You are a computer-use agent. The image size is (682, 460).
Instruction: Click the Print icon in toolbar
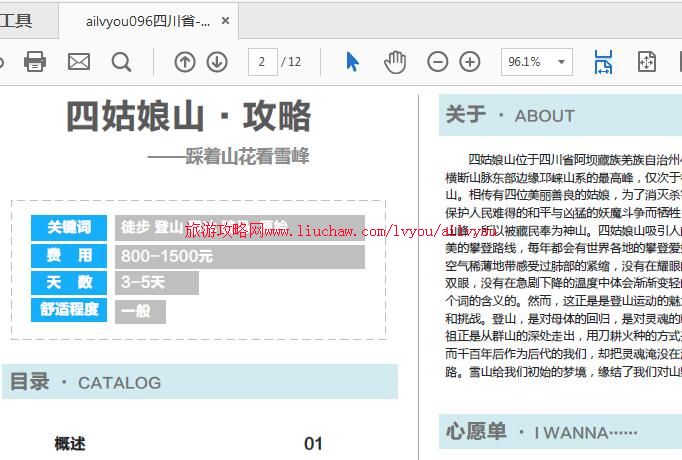pos(35,62)
